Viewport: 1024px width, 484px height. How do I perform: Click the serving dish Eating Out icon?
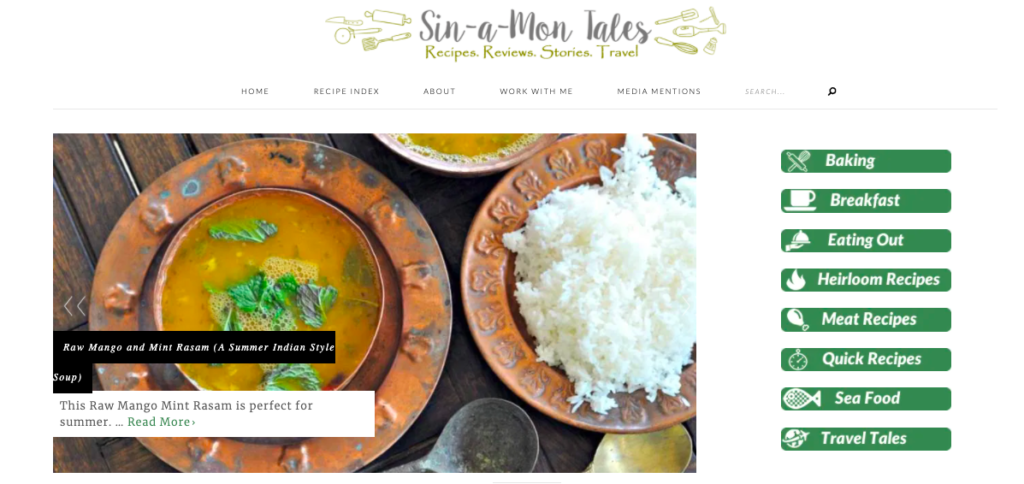pos(798,240)
